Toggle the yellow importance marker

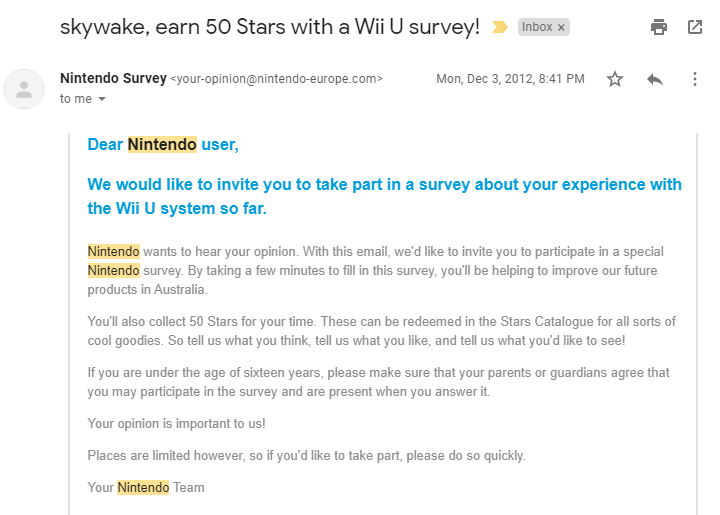[500, 27]
